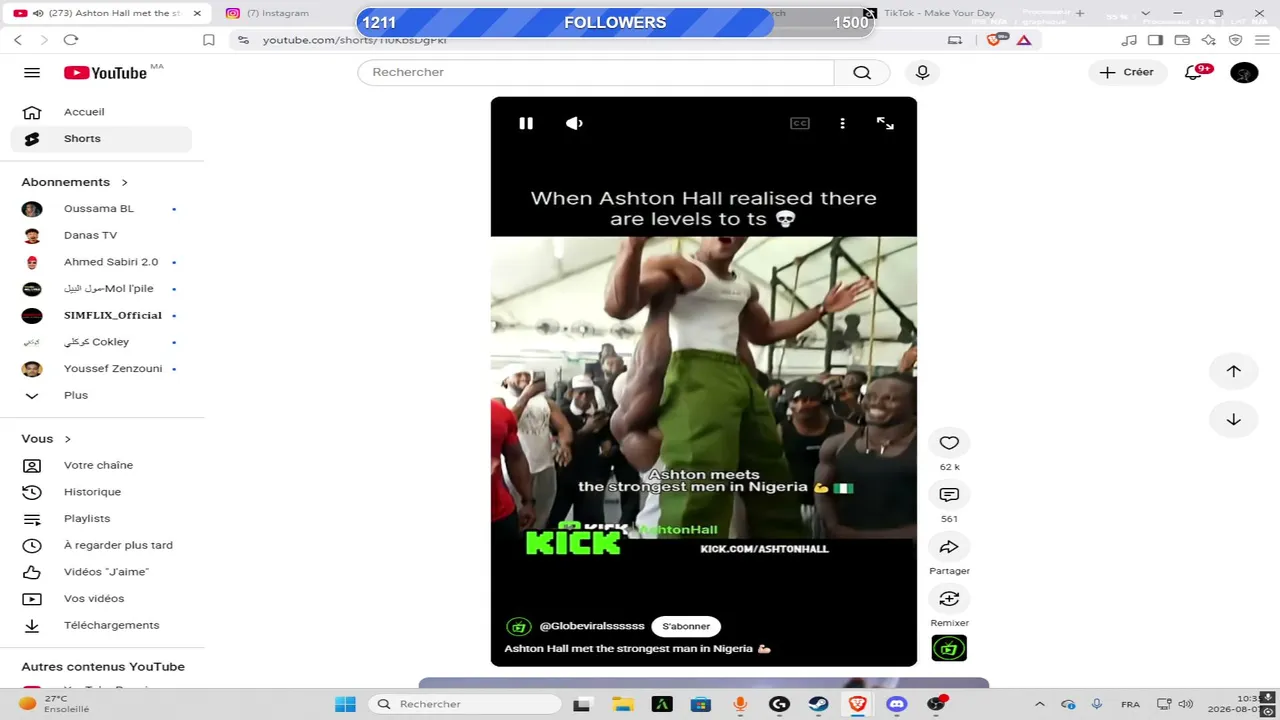Toggle closed captions on the Short
Screen dimensions: 1280x720
[800, 123]
